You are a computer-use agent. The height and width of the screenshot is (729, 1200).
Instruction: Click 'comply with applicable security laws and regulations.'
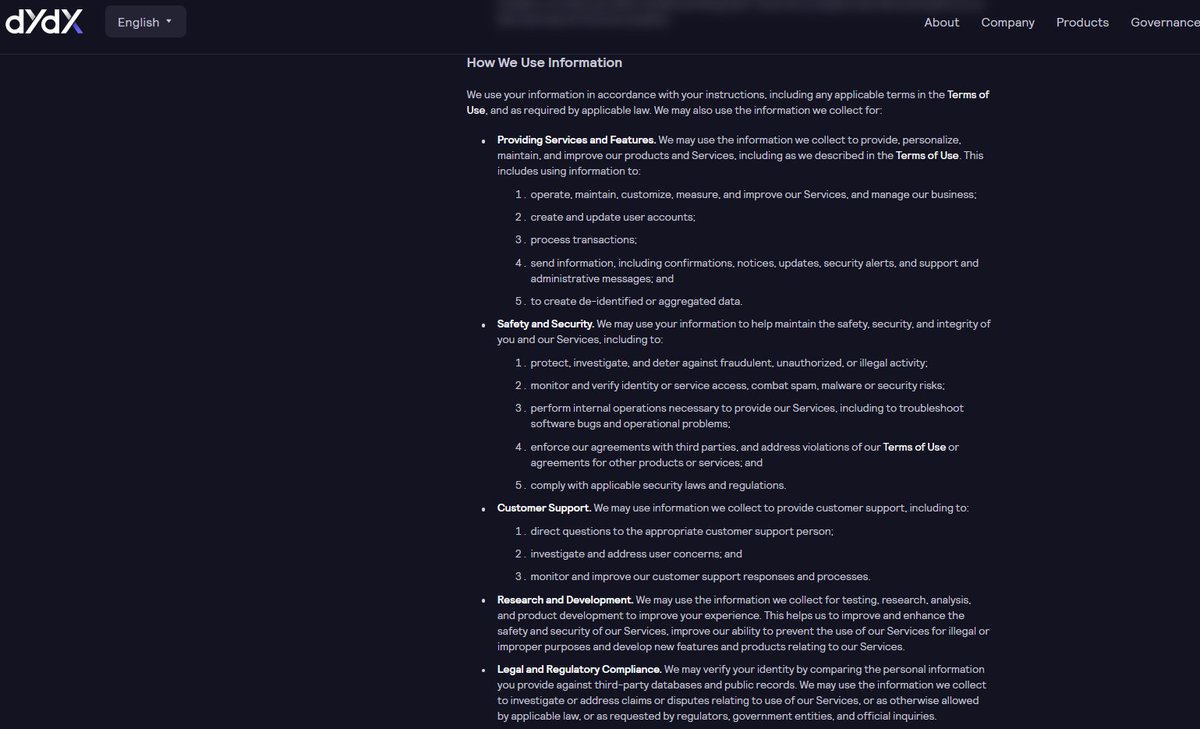(658, 485)
